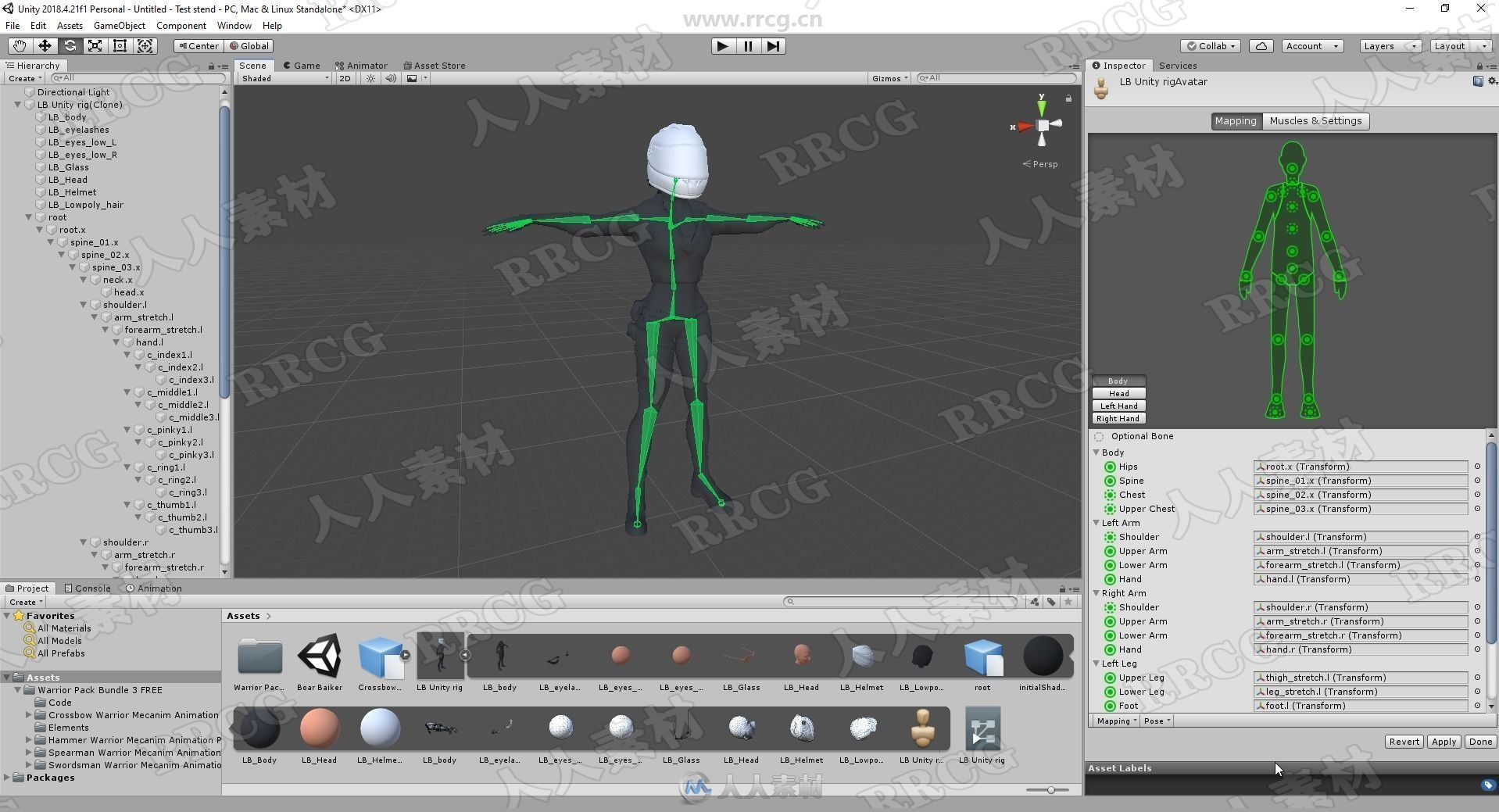Click the Pause button

click(748, 46)
